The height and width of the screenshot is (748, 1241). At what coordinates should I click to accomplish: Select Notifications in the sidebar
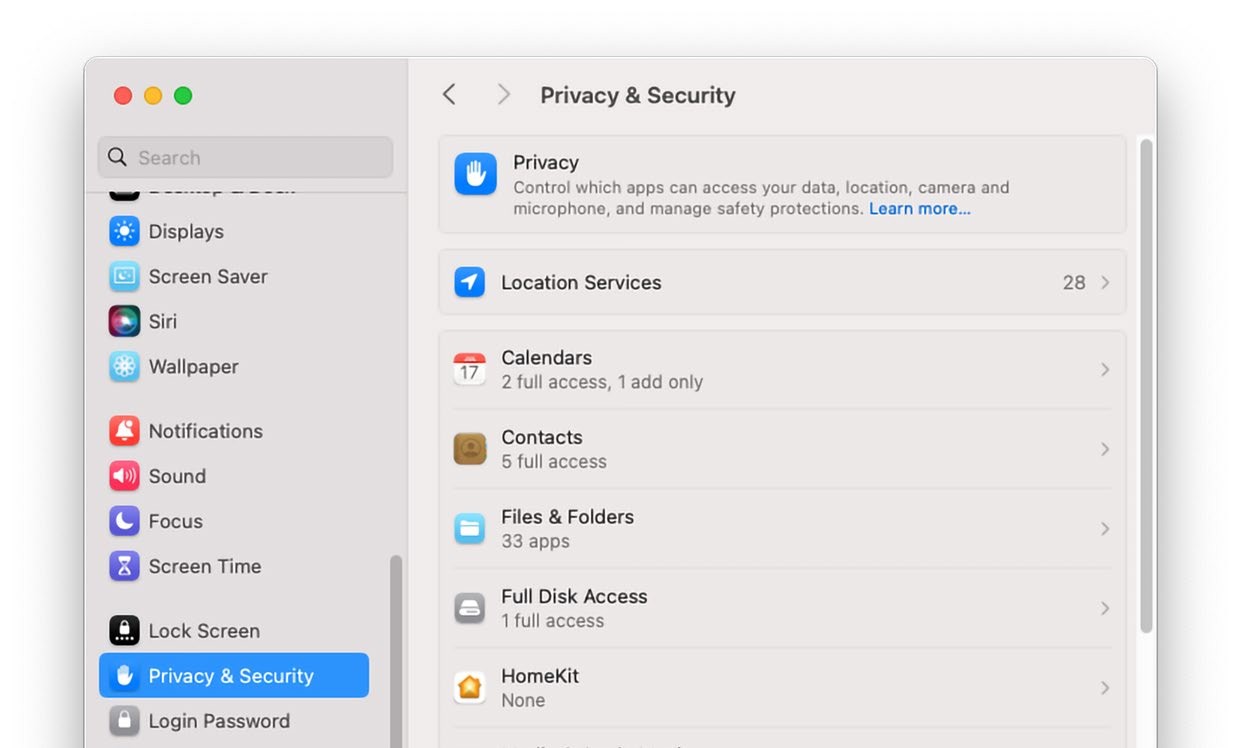coord(234,431)
